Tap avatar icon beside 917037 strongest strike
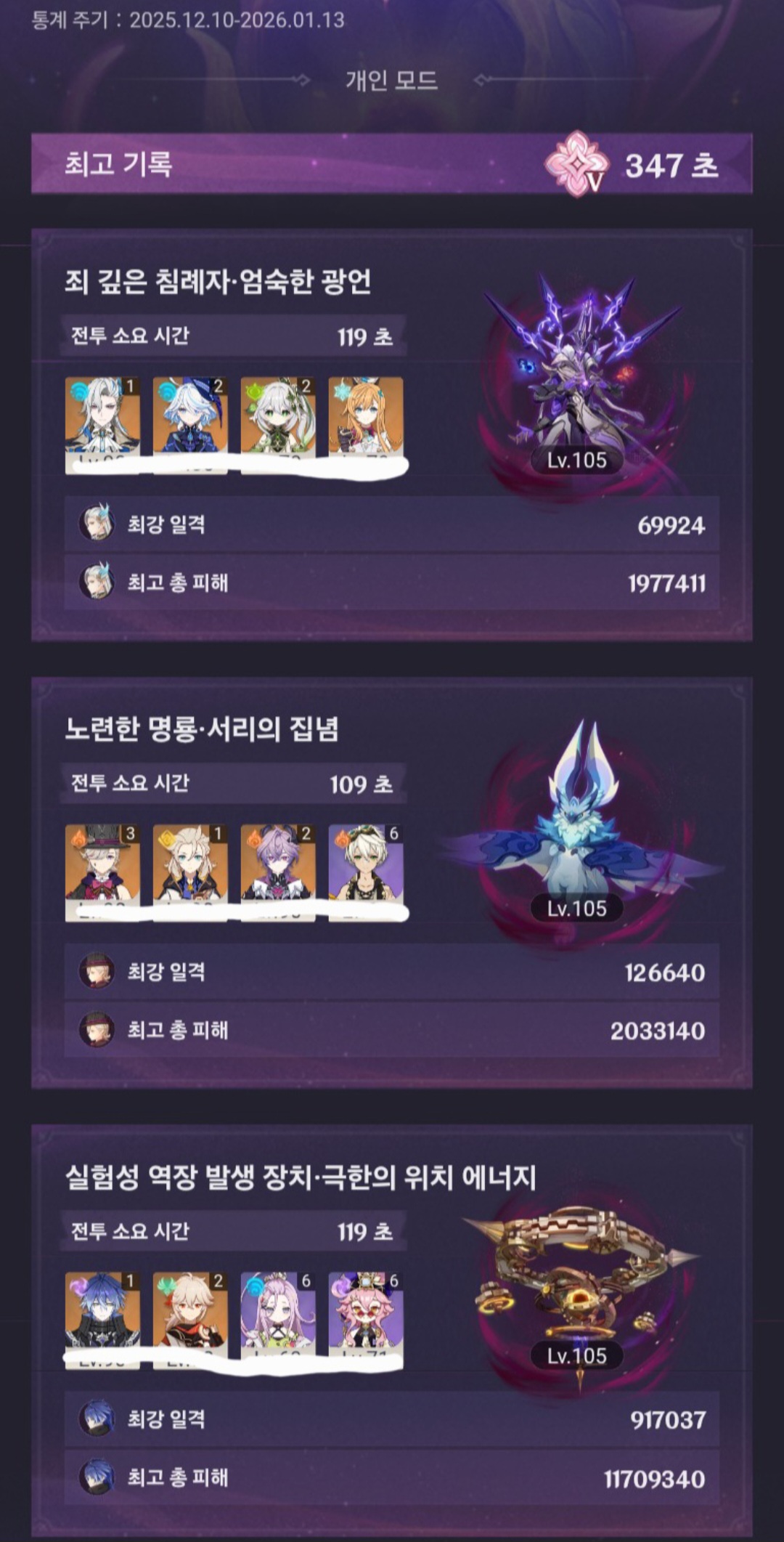This screenshot has width=784, height=1542. [97, 1419]
